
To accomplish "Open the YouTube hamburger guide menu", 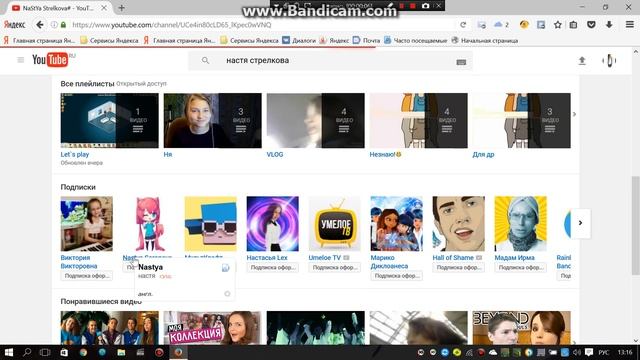I will [21, 60].
